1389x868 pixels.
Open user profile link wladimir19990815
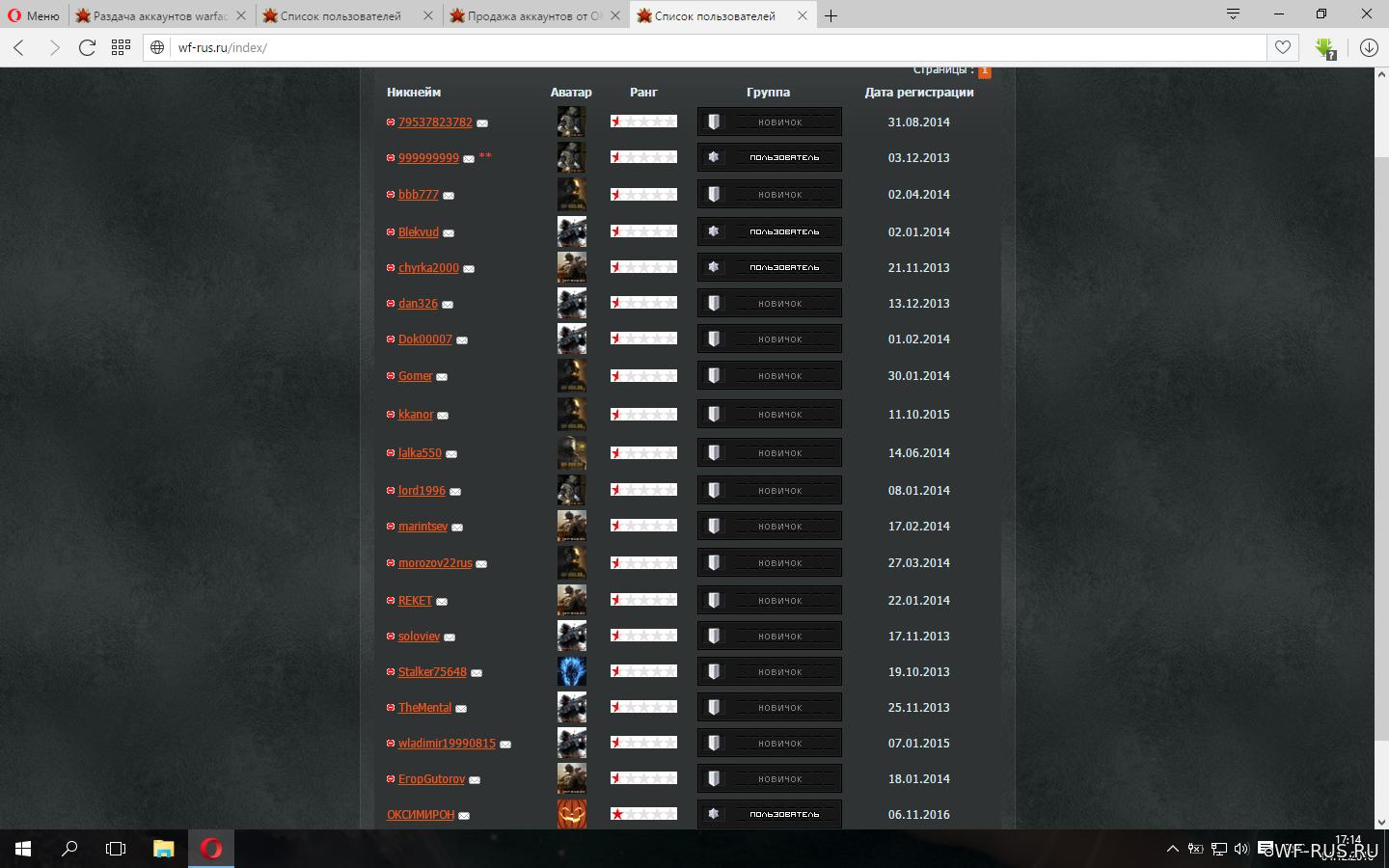[x=447, y=744]
